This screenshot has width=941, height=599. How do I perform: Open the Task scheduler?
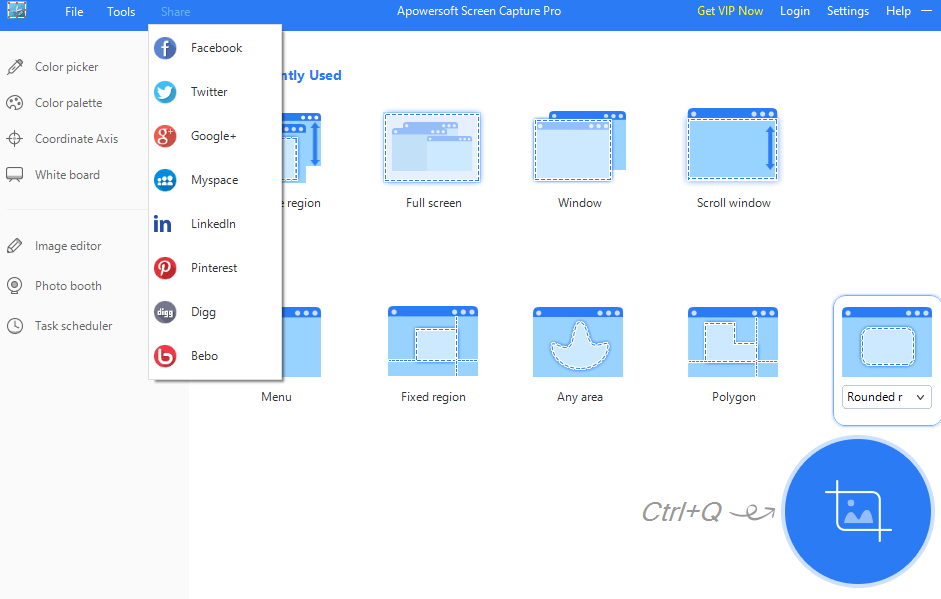tap(73, 326)
